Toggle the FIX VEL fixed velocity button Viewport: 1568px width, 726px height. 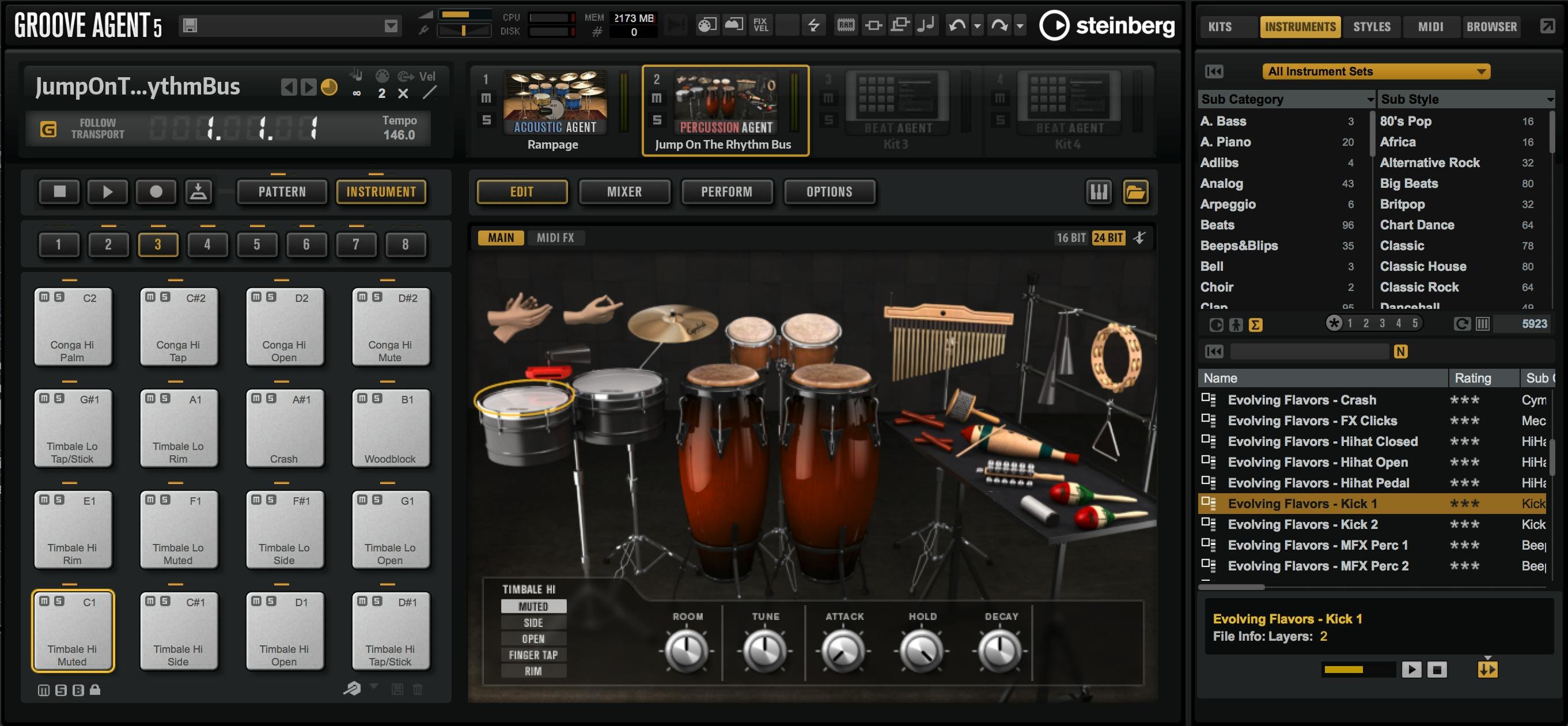[x=760, y=25]
